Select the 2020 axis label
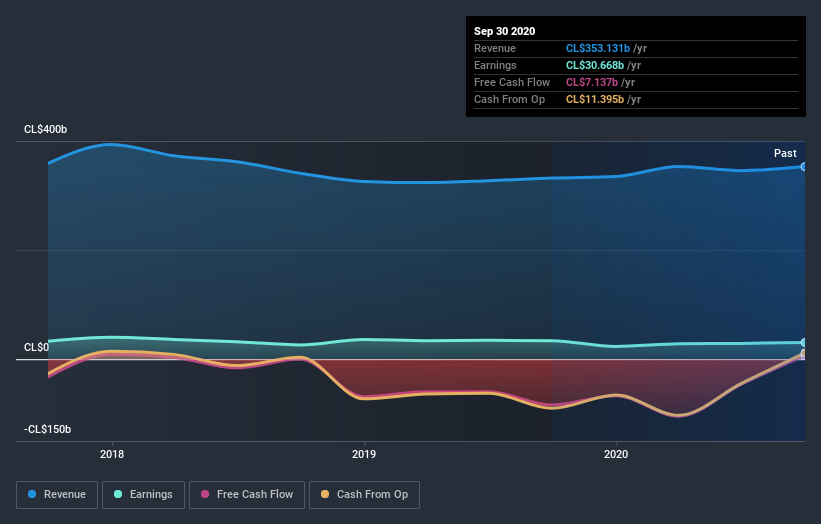This screenshot has height=524, width=821. [616, 454]
